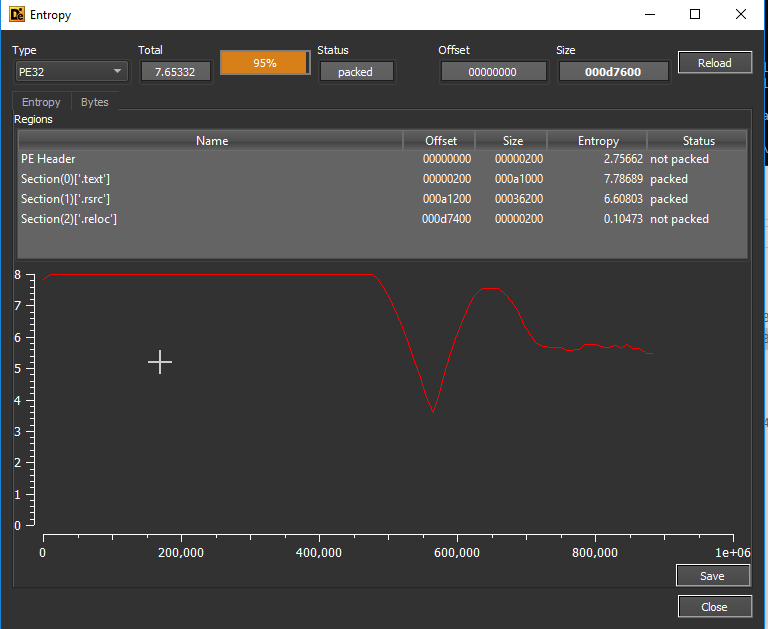The width and height of the screenshot is (768, 629).
Task: Select the Section(2)['.reloc'] row
Action: (383, 219)
